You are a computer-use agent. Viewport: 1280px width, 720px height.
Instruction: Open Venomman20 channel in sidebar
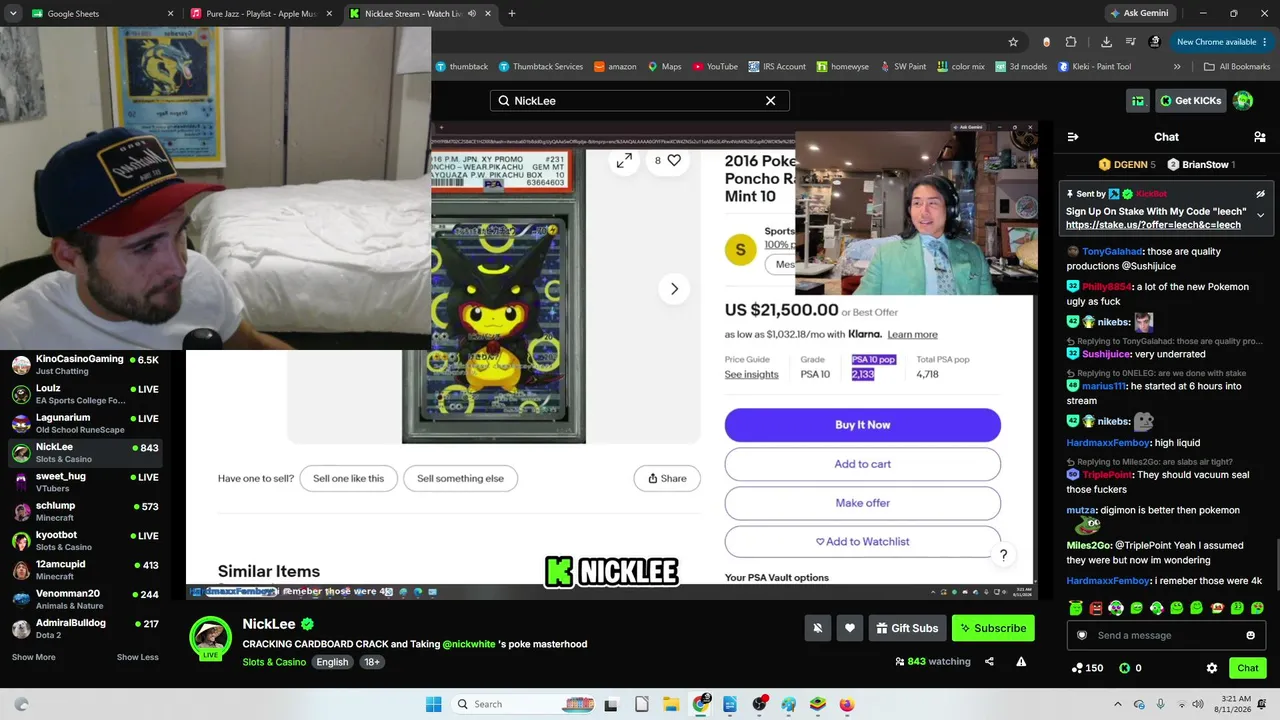tap(85, 599)
